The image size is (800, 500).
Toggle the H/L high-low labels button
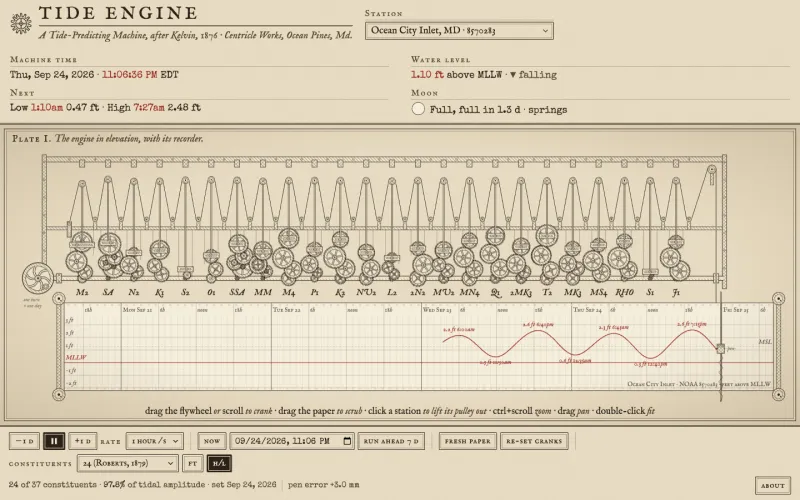tap(219, 463)
